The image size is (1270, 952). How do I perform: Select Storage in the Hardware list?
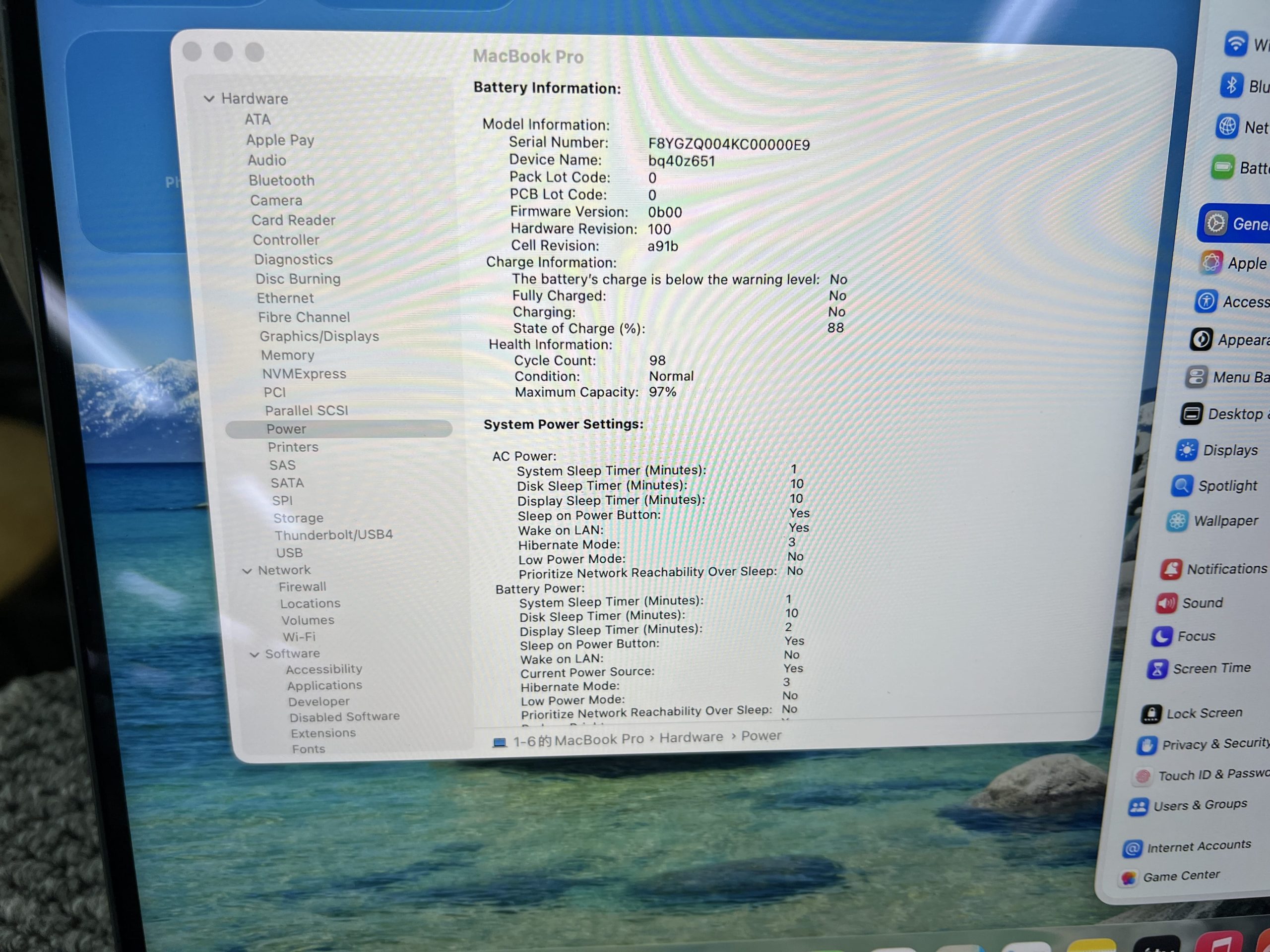(299, 518)
